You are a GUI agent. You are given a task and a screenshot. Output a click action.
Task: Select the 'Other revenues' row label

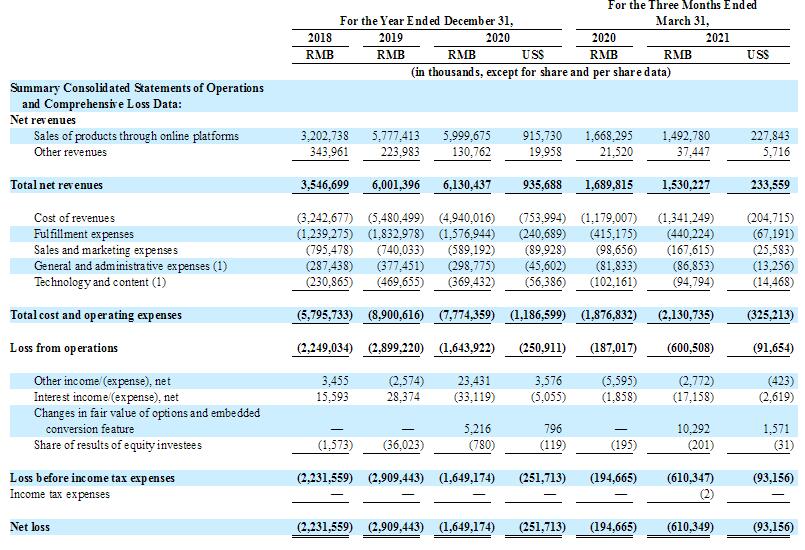70,152
